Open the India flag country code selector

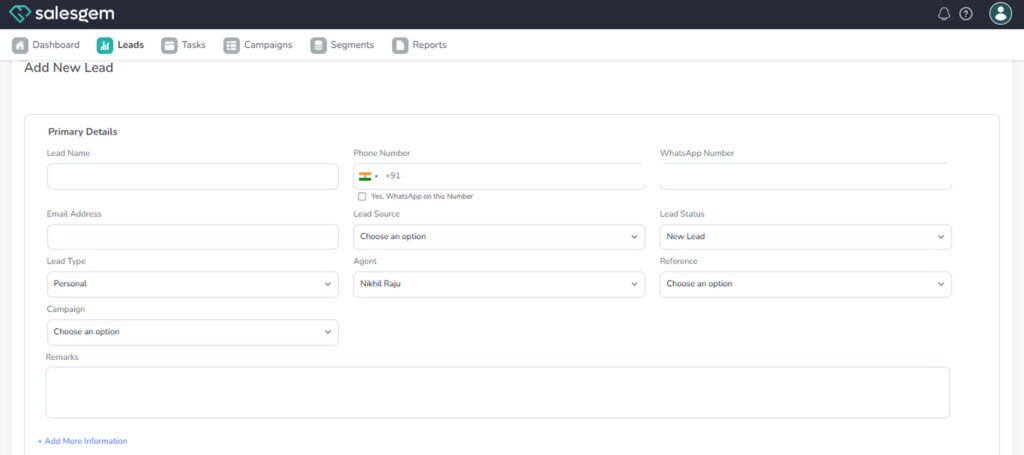click(367, 176)
